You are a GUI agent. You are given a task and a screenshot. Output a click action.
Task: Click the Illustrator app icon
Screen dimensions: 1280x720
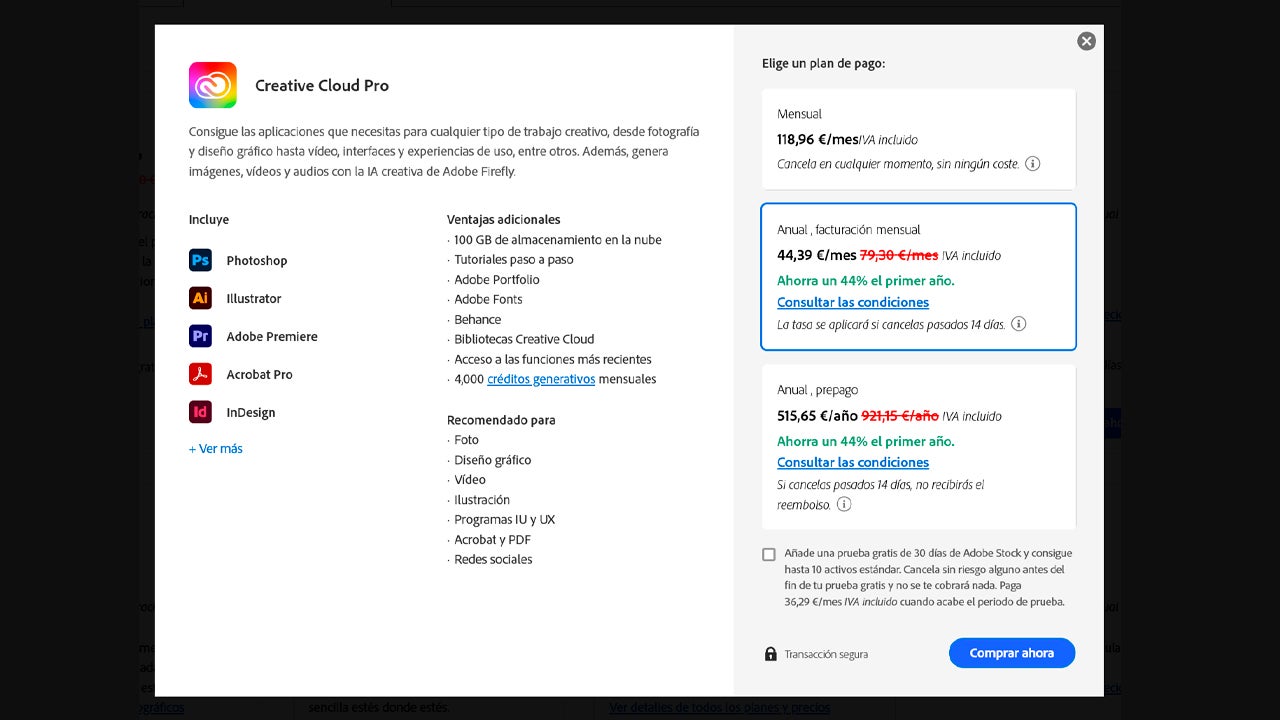point(200,298)
